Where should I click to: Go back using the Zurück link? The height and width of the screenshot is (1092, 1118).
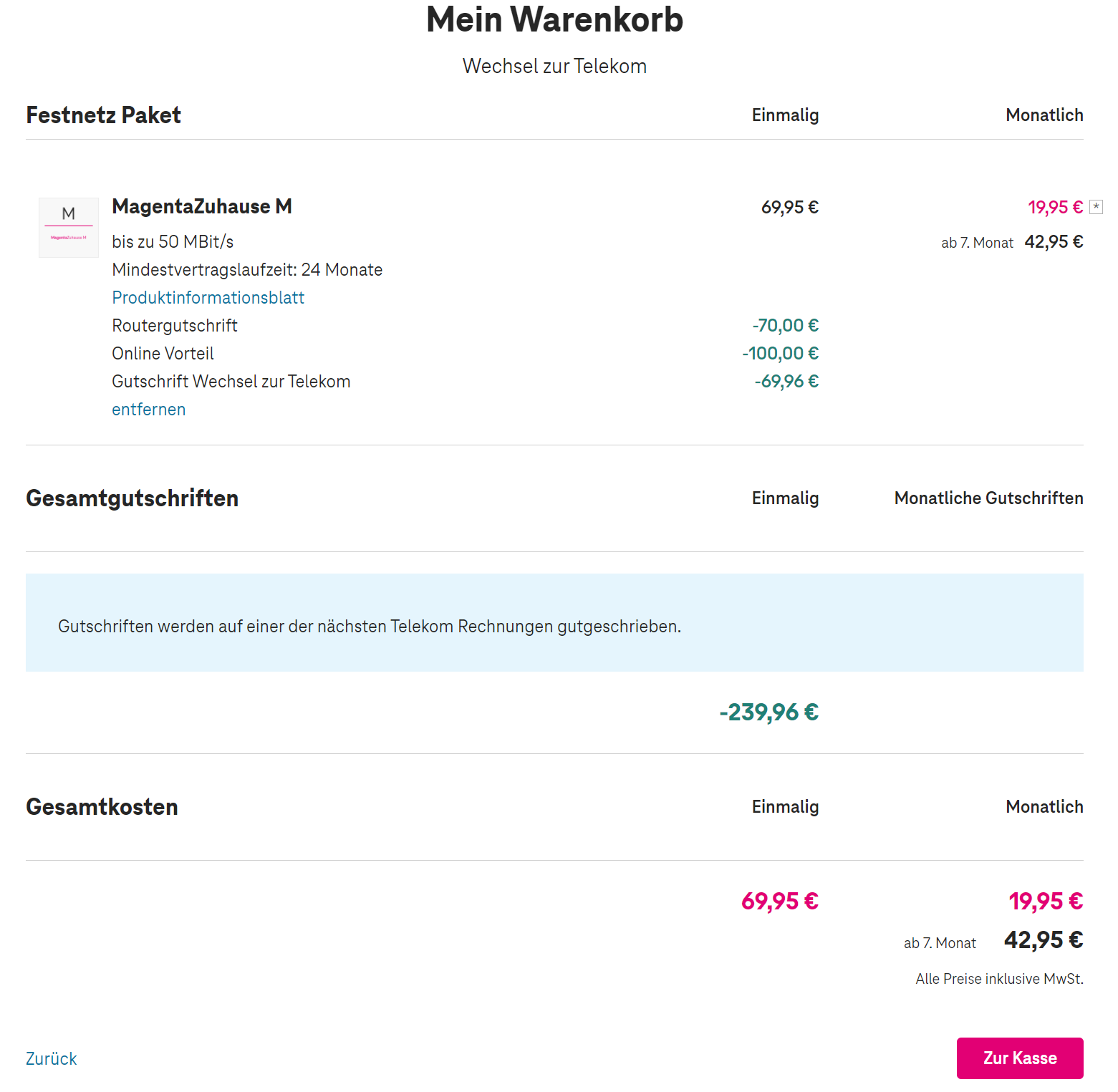click(x=52, y=1059)
